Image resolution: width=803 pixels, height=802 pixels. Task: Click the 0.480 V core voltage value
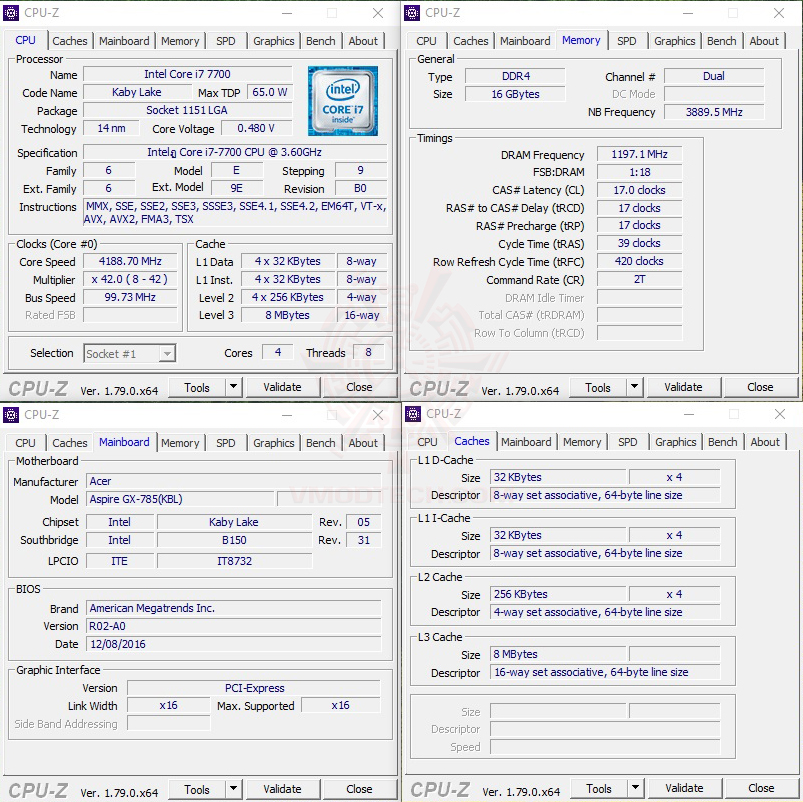[x=256, y=128]
